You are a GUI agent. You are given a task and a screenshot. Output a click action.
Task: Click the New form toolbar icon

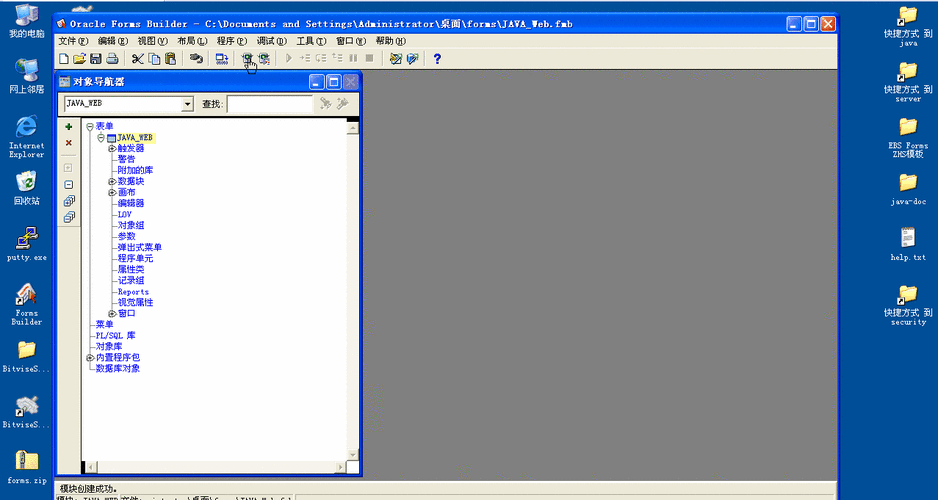pos(64,59)
